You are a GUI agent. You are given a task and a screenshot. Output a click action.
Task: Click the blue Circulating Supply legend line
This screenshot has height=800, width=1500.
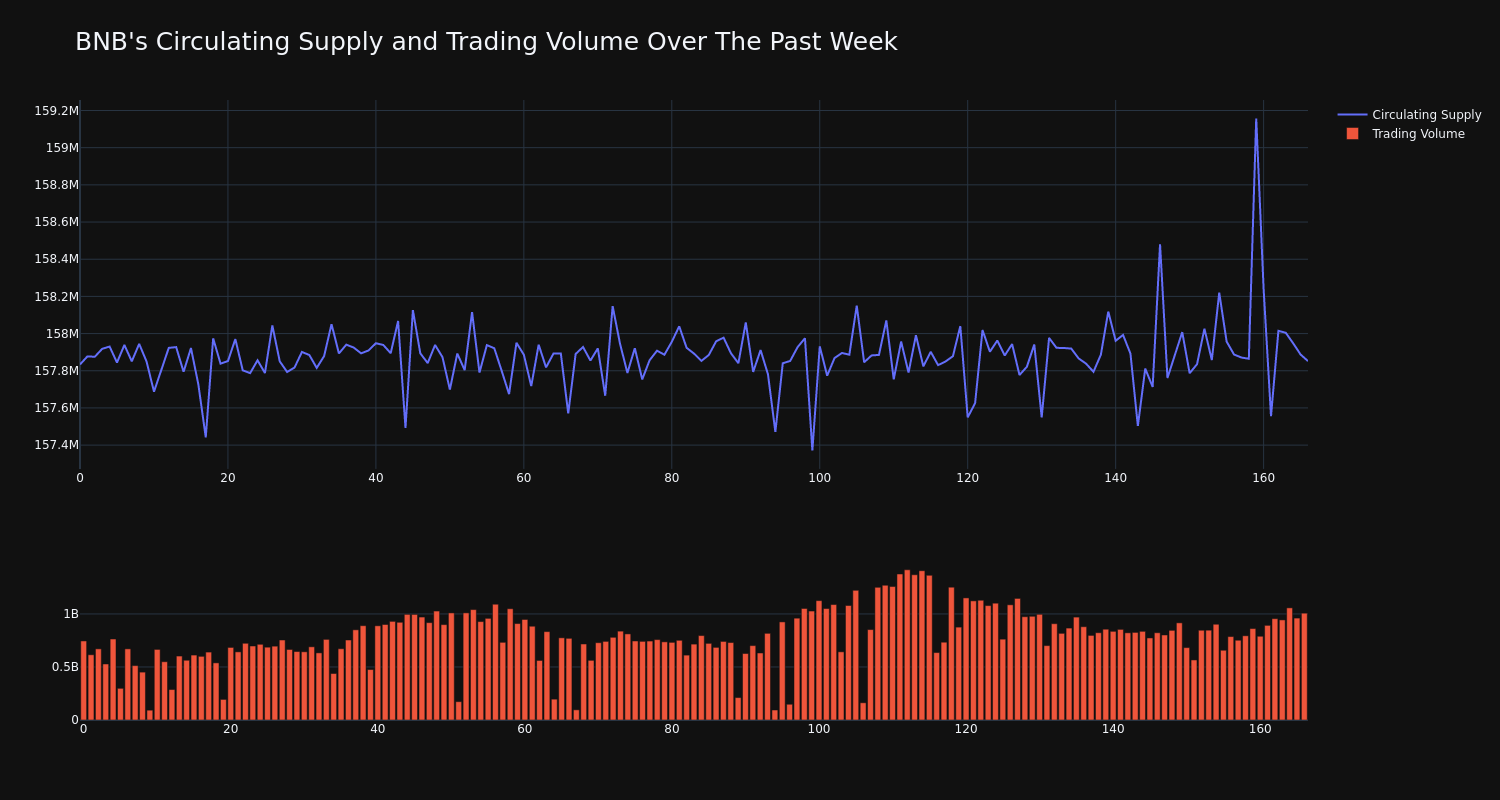tap(1352, 115)
